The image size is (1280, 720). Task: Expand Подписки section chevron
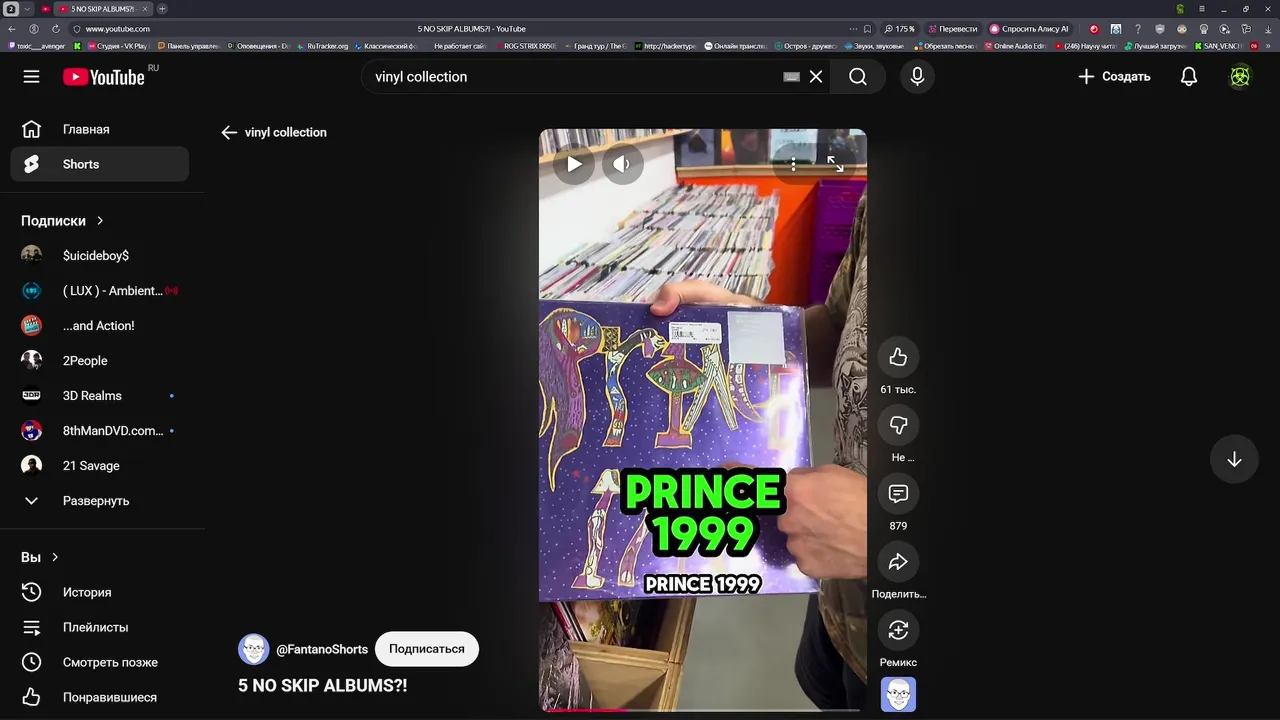pyautogui.click(x=100, y=221)
